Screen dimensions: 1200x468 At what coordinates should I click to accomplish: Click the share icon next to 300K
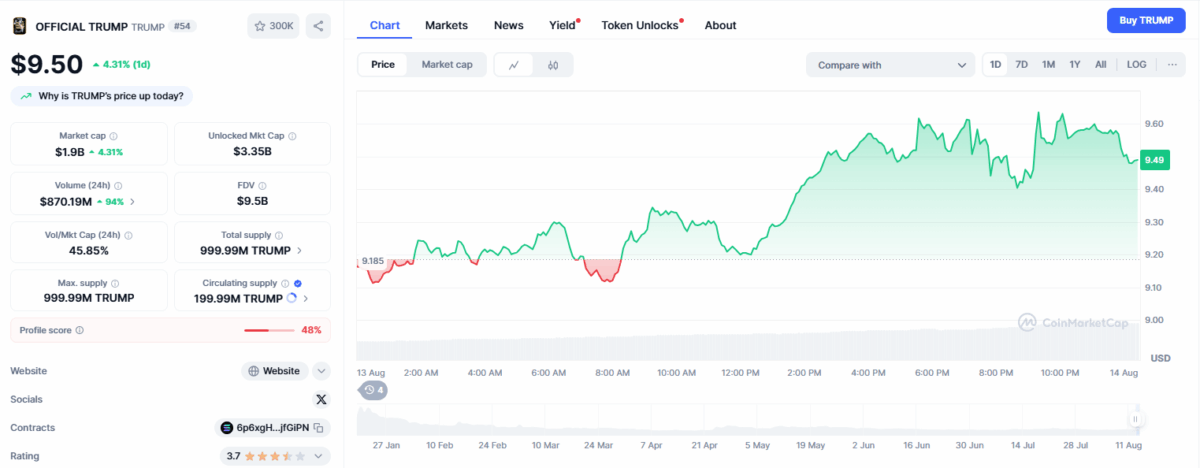(x=318, y=26)
